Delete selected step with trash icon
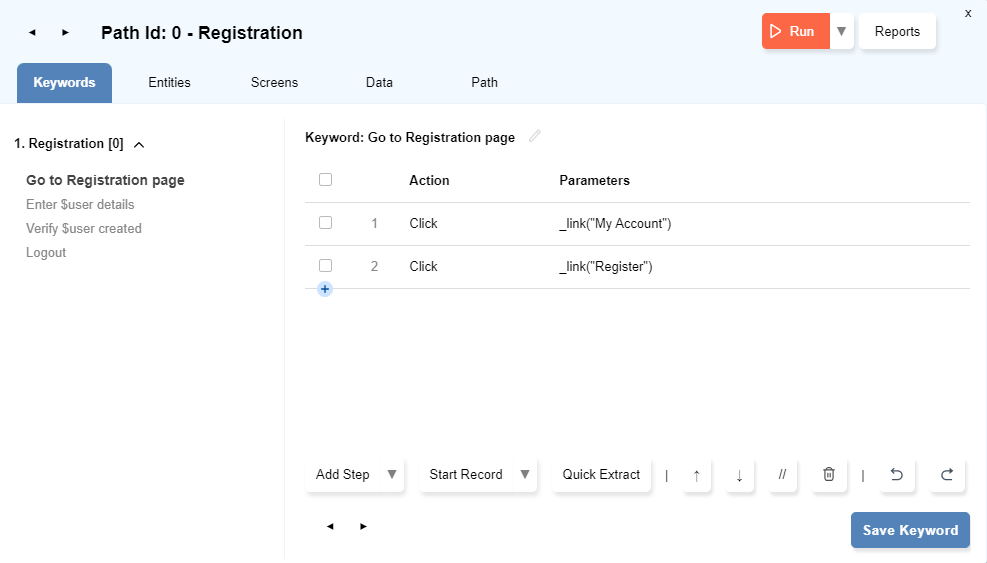Viewport: 987px width, 563px height. click(x=828, y=475)
